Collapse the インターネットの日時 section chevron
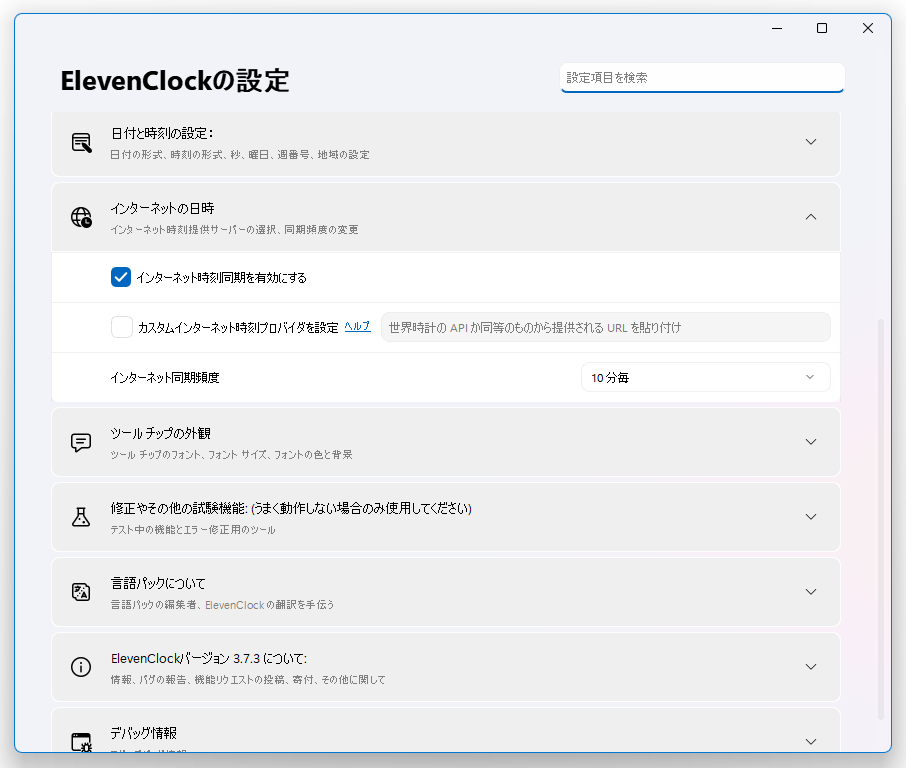Viewport: 906px width, 768px height. coord(811,217)
